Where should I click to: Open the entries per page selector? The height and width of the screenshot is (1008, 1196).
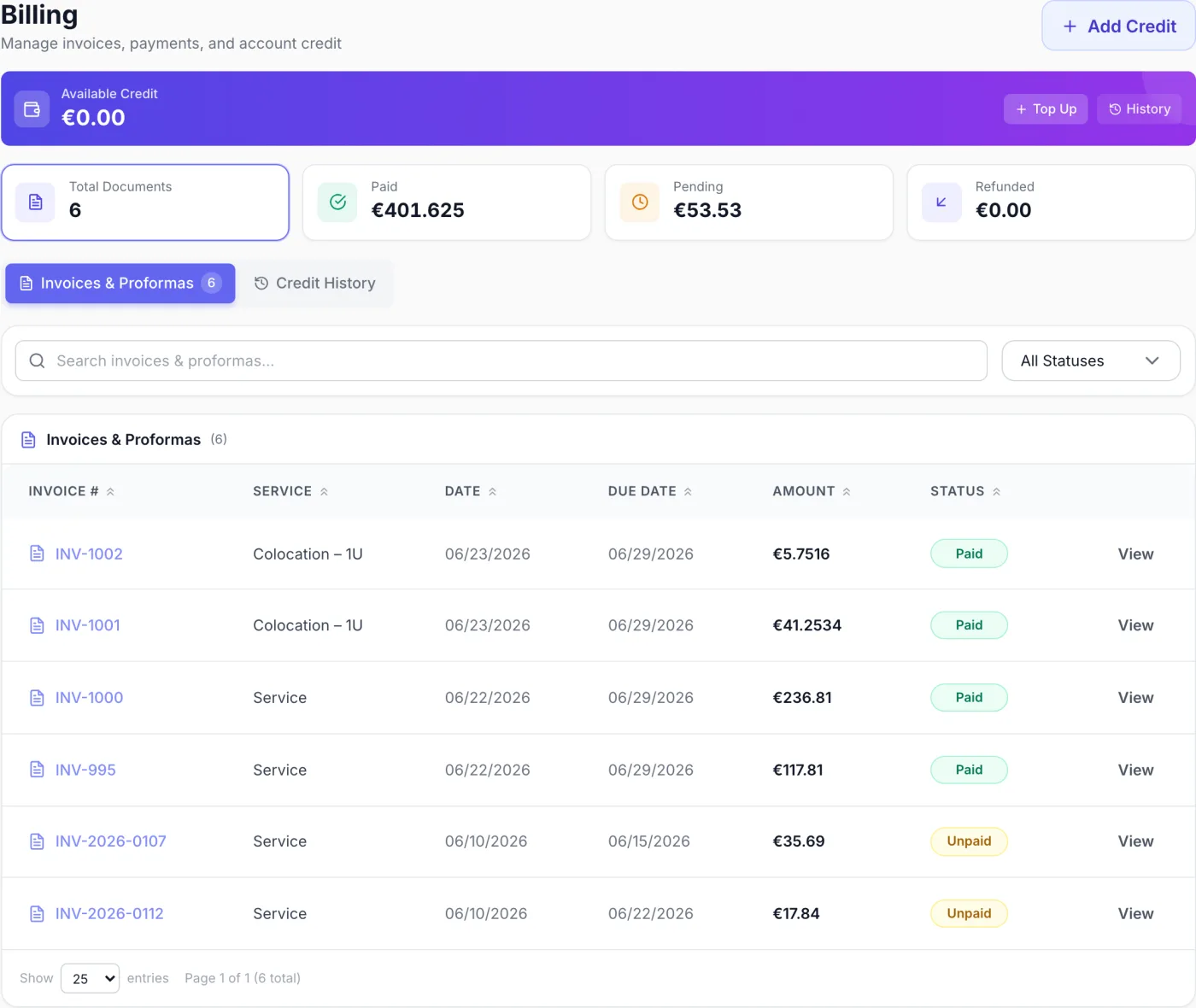click(x=90, y=979)
